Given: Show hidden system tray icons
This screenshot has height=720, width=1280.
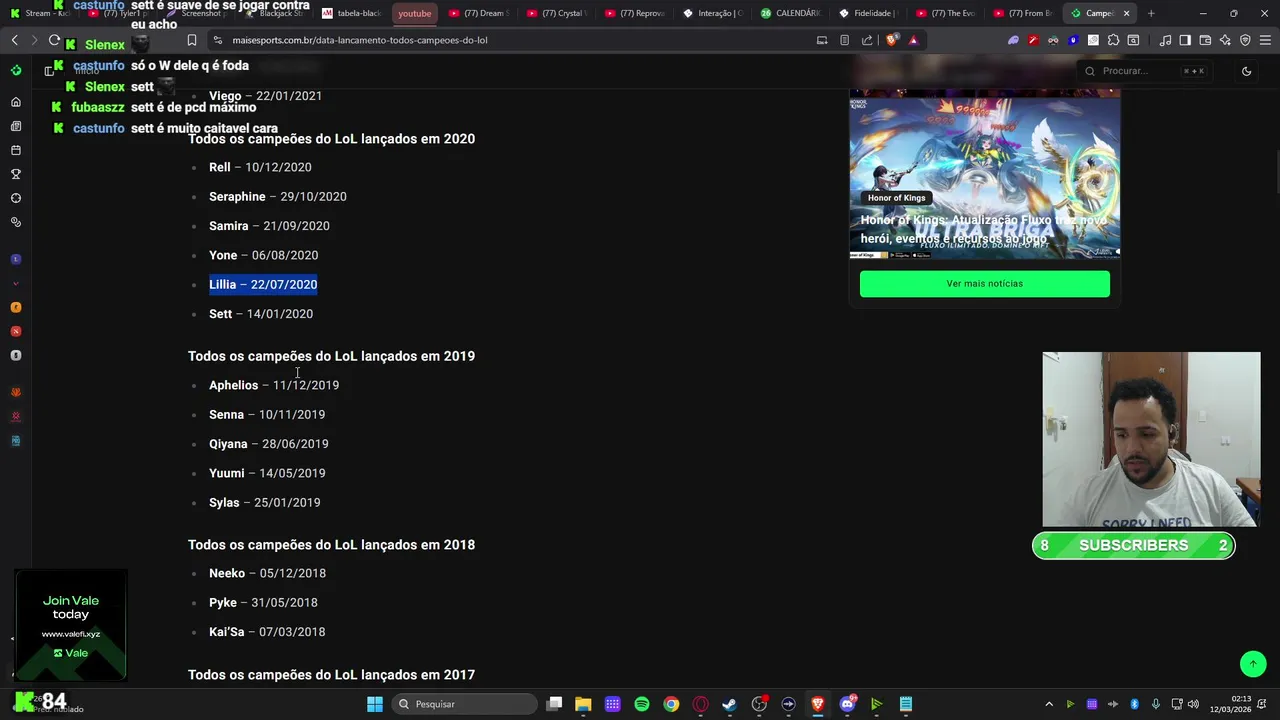Looking at the screenshot, I should click(1049, 704).
